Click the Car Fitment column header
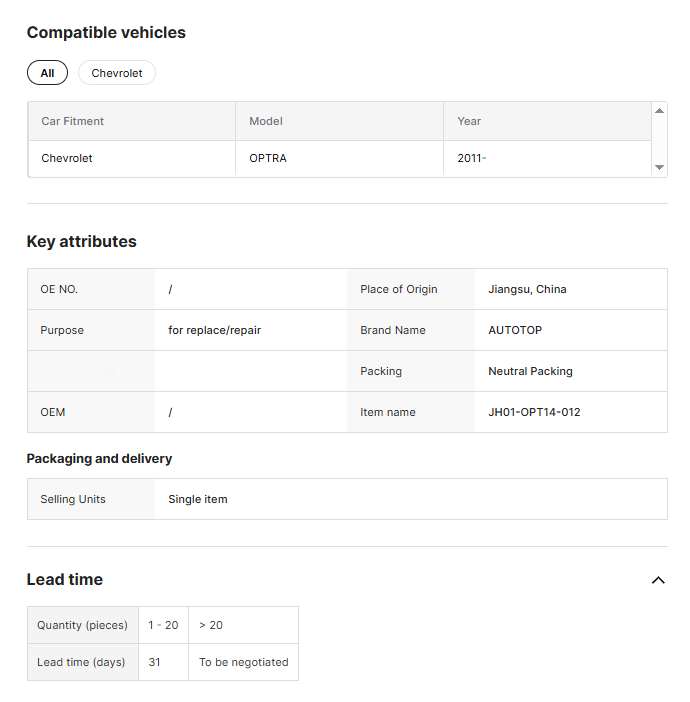690x702 pixels. coord(73,121)
